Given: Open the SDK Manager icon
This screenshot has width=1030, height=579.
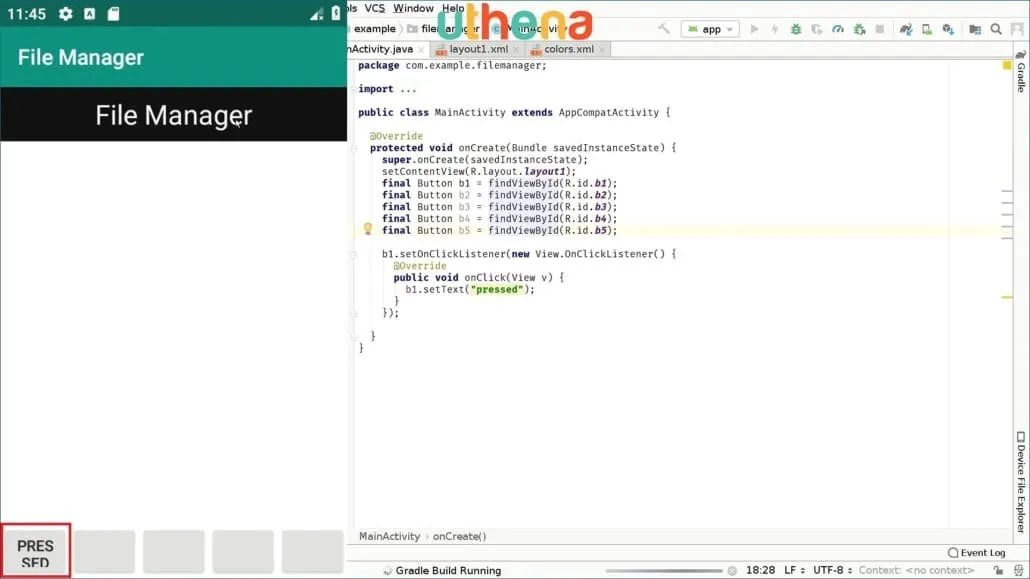Looking at the screenshot, I should tap(948, 29).
